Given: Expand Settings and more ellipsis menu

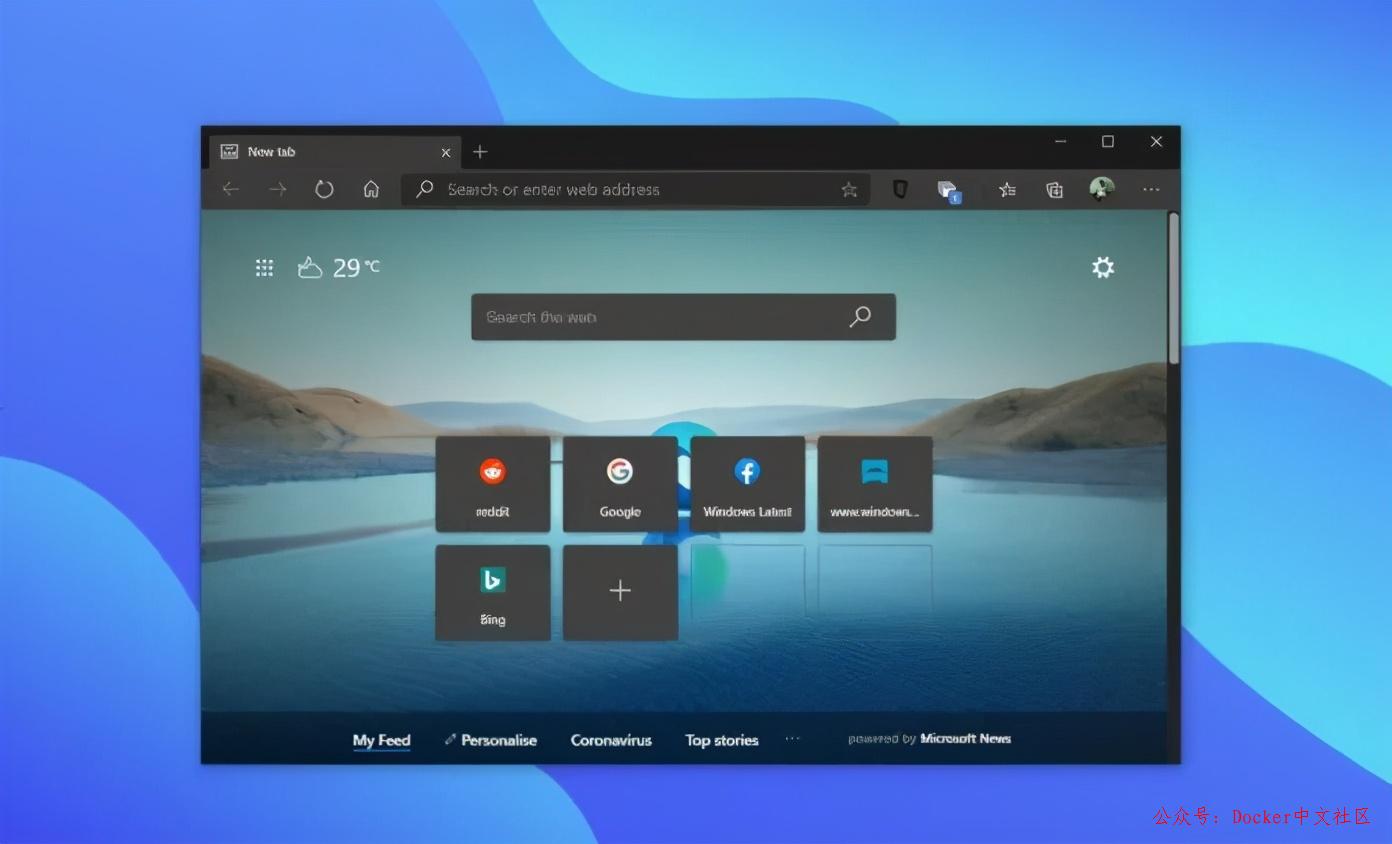Looking at the screenshot, I should tap(1151, 189).
